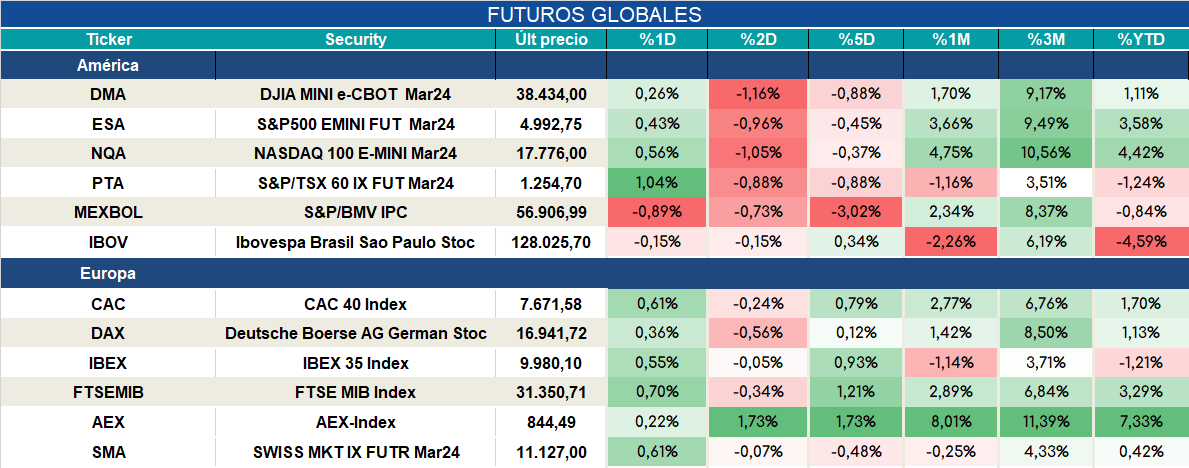Select the Europa section row
The width and height of the screenshot is (1189, 468).
pyautogui.click(x=594, y=273)
